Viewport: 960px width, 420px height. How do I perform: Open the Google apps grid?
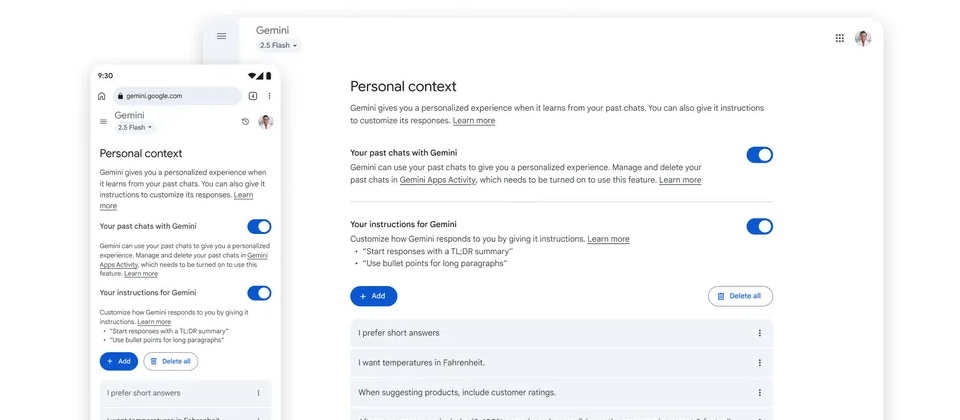coord(839,38)
